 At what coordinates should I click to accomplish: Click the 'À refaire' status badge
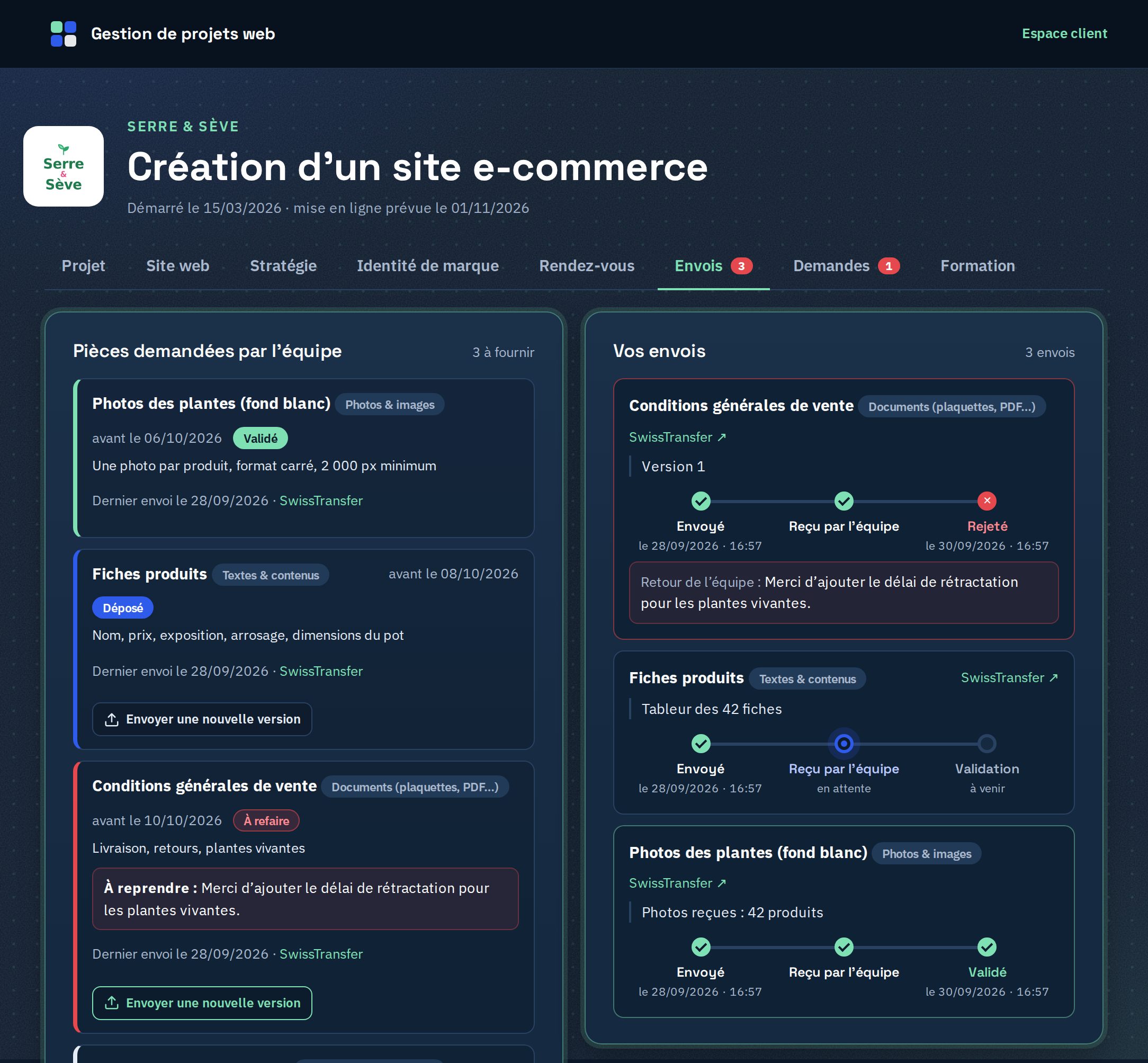266,820
